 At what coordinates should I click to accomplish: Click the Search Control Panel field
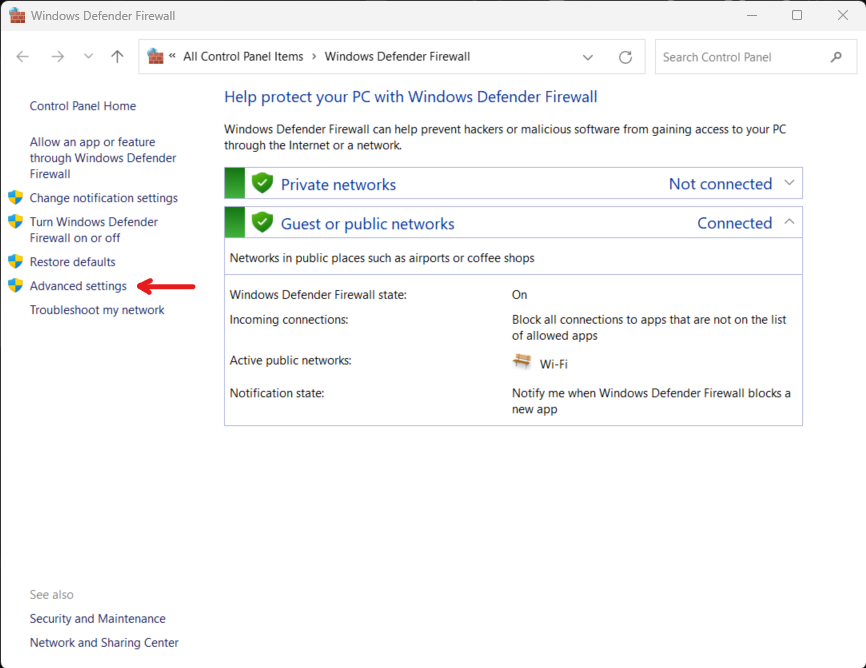(756, 57)
